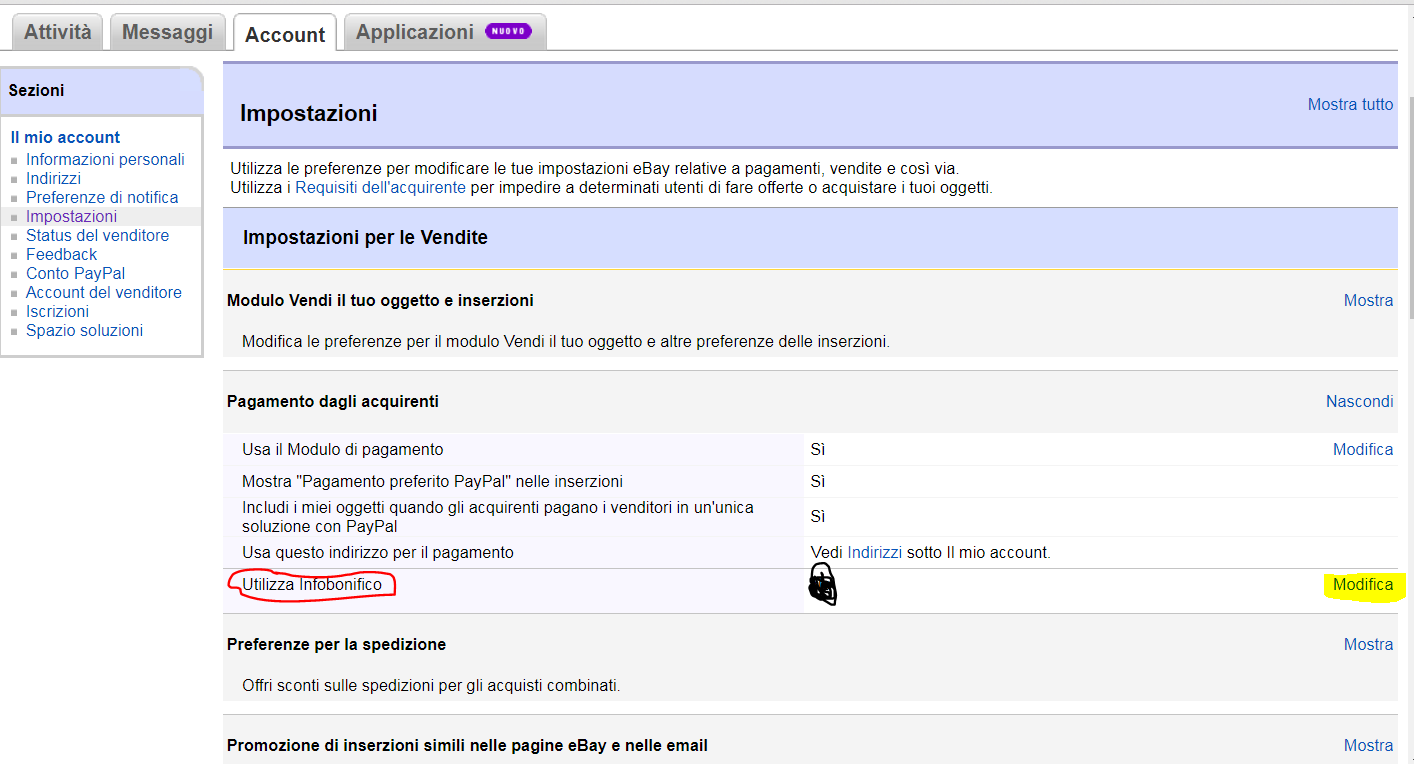Open the Attività tab

coord(58,32)
